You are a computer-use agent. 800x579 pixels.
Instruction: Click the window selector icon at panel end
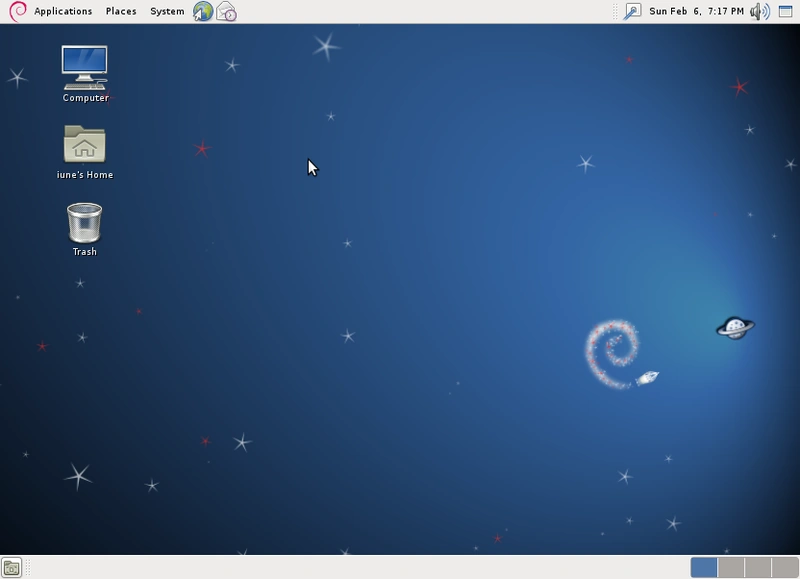pos(786,11)
